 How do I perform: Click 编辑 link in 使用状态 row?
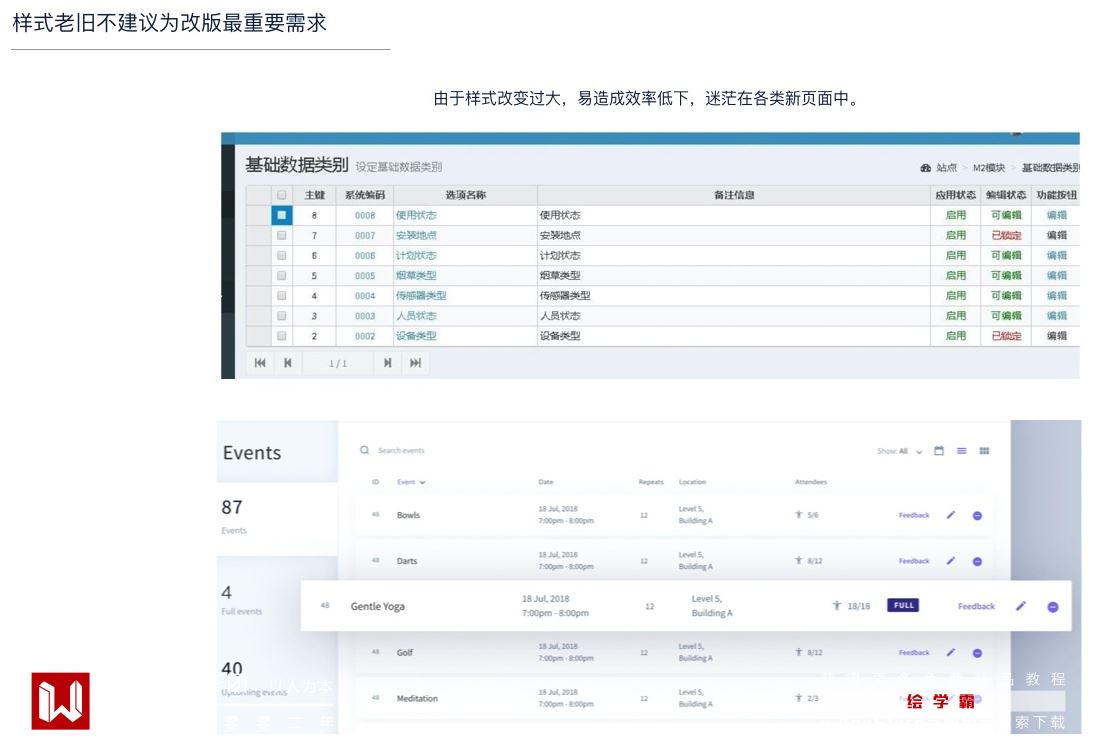(1056, 215)
